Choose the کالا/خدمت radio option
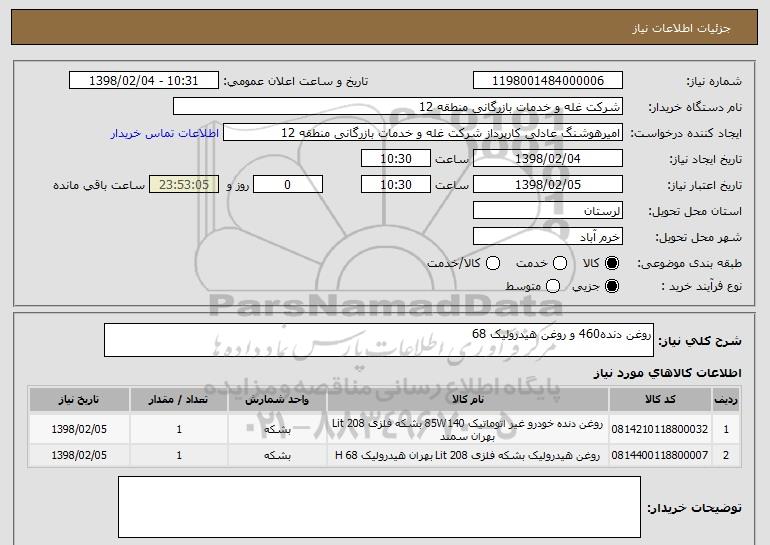770x545 pixels. coord(491,263)
